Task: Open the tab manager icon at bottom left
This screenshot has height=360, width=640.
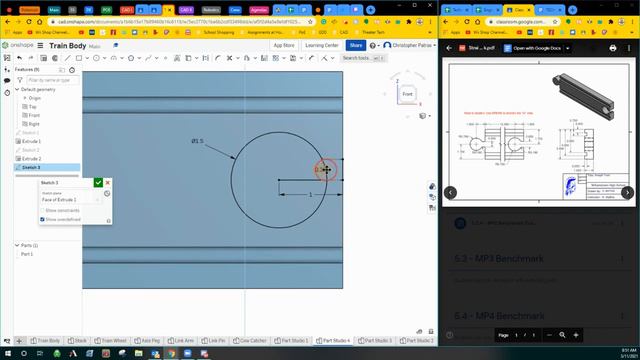Action: tap(7, 341)
